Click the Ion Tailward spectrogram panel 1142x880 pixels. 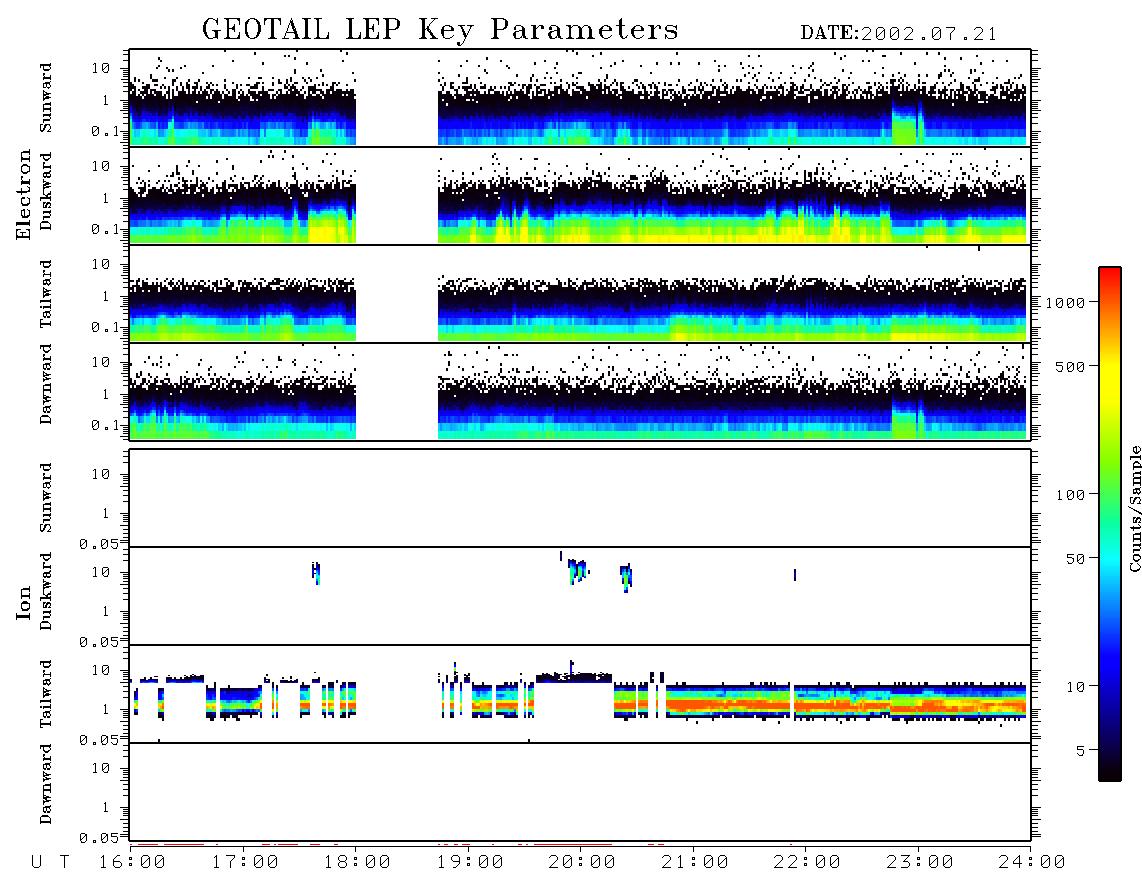click(x=580, y=694)
